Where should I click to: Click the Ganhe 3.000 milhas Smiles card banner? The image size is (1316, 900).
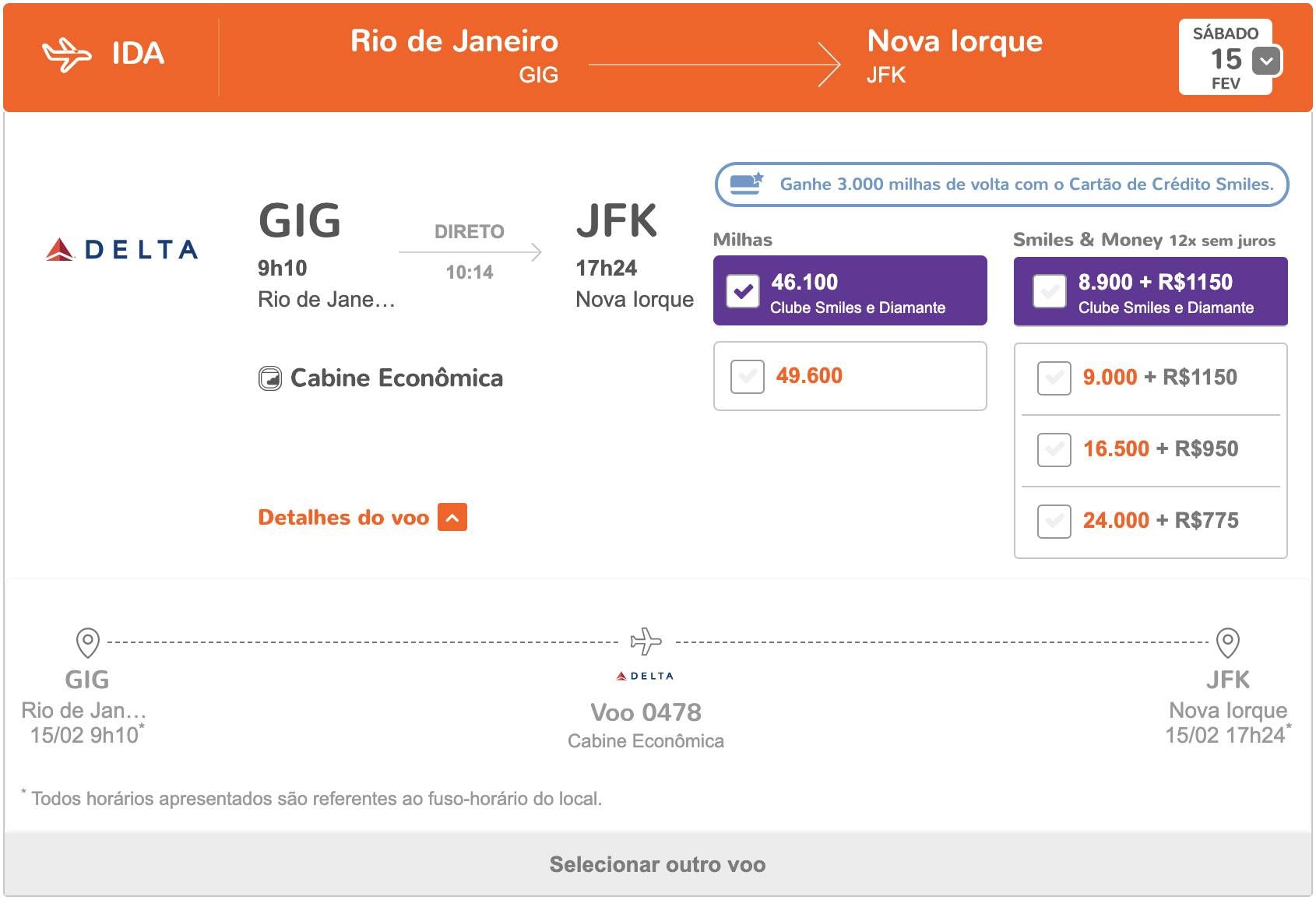click(1002, 185)
